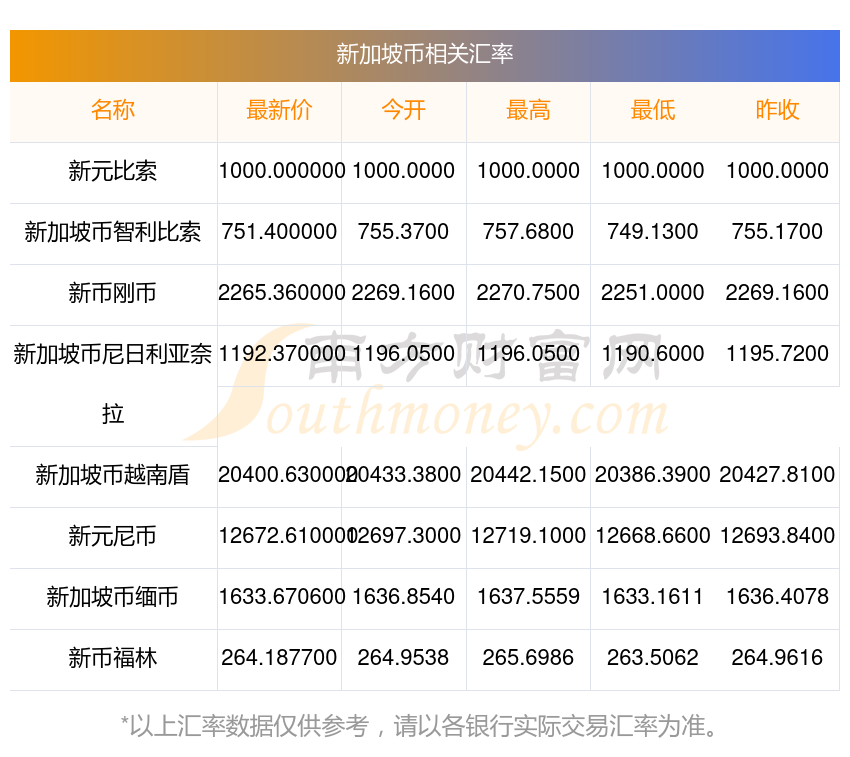The image size is (850, 757).
Task: Click the latest price 1633.670600
Action: click(x=282, y=597)
